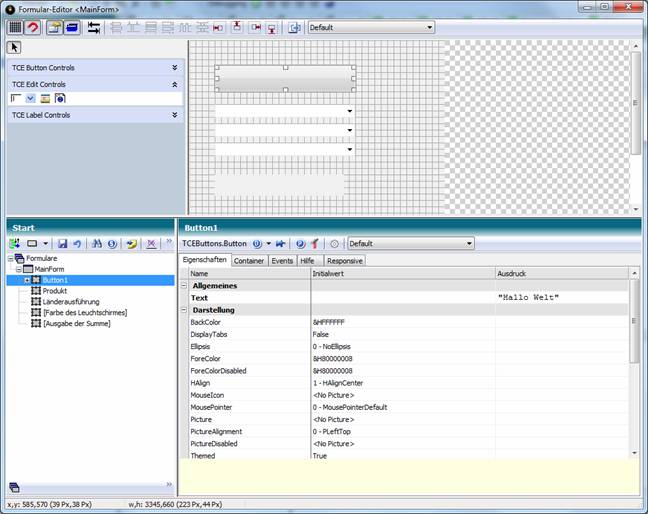
Task: Click the blue export form icon
Action: click(x=294, y=28)
